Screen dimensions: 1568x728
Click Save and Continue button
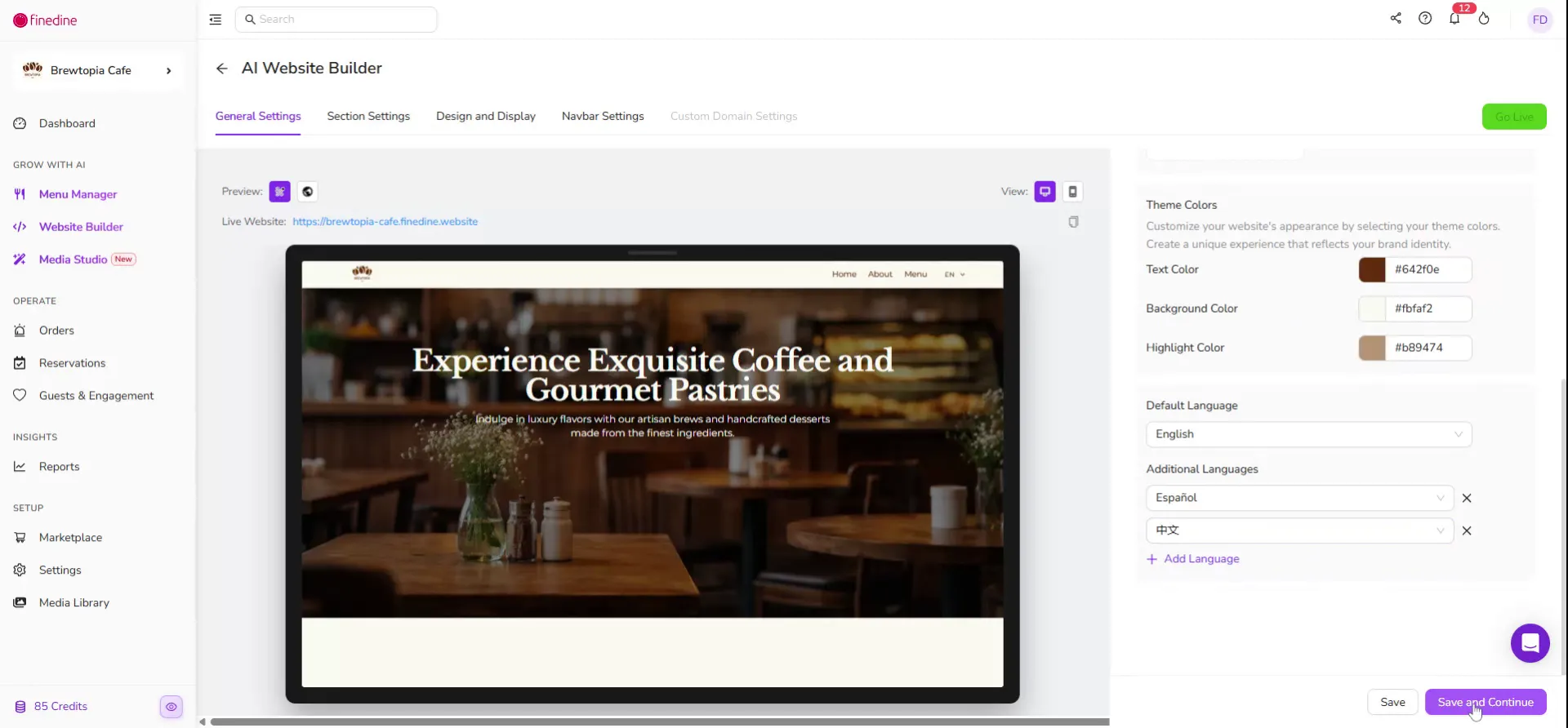pos(1486,702)
